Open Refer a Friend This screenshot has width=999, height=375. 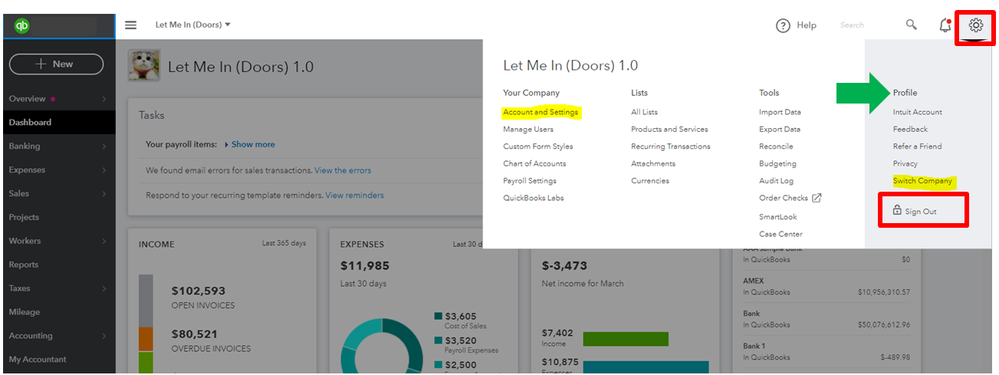(917, 146)
